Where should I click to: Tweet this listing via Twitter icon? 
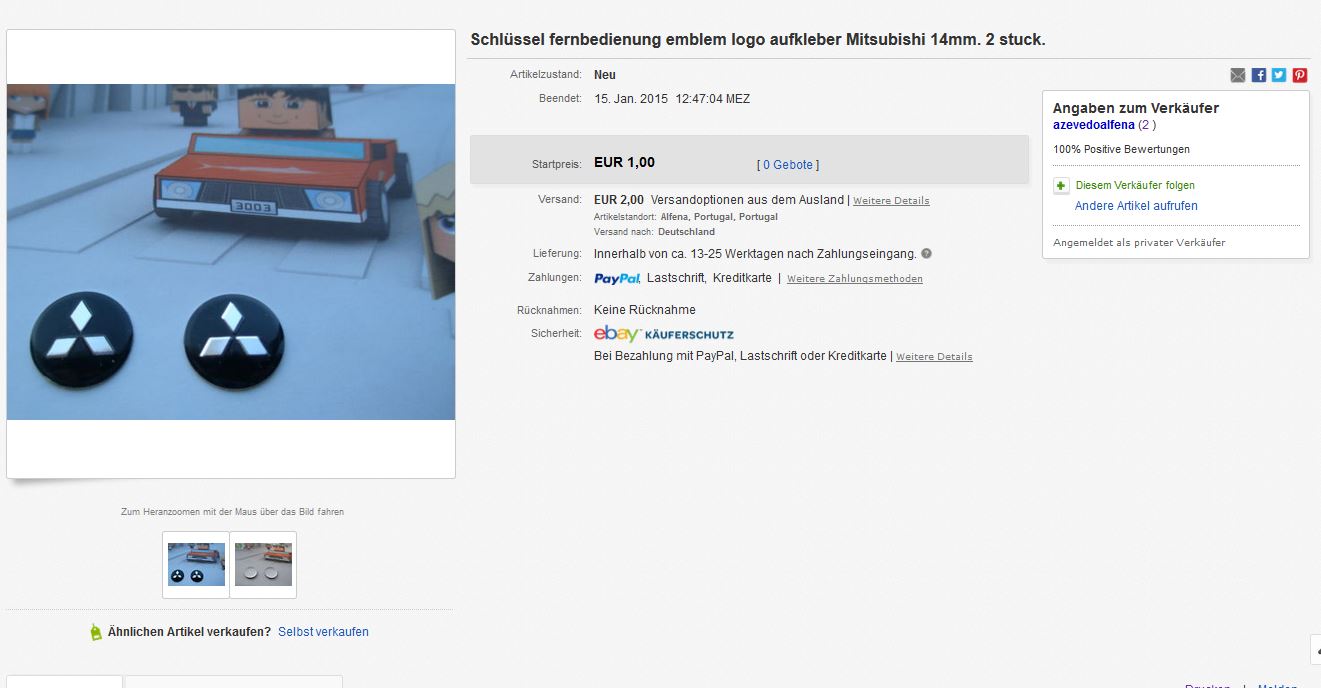1279,75
